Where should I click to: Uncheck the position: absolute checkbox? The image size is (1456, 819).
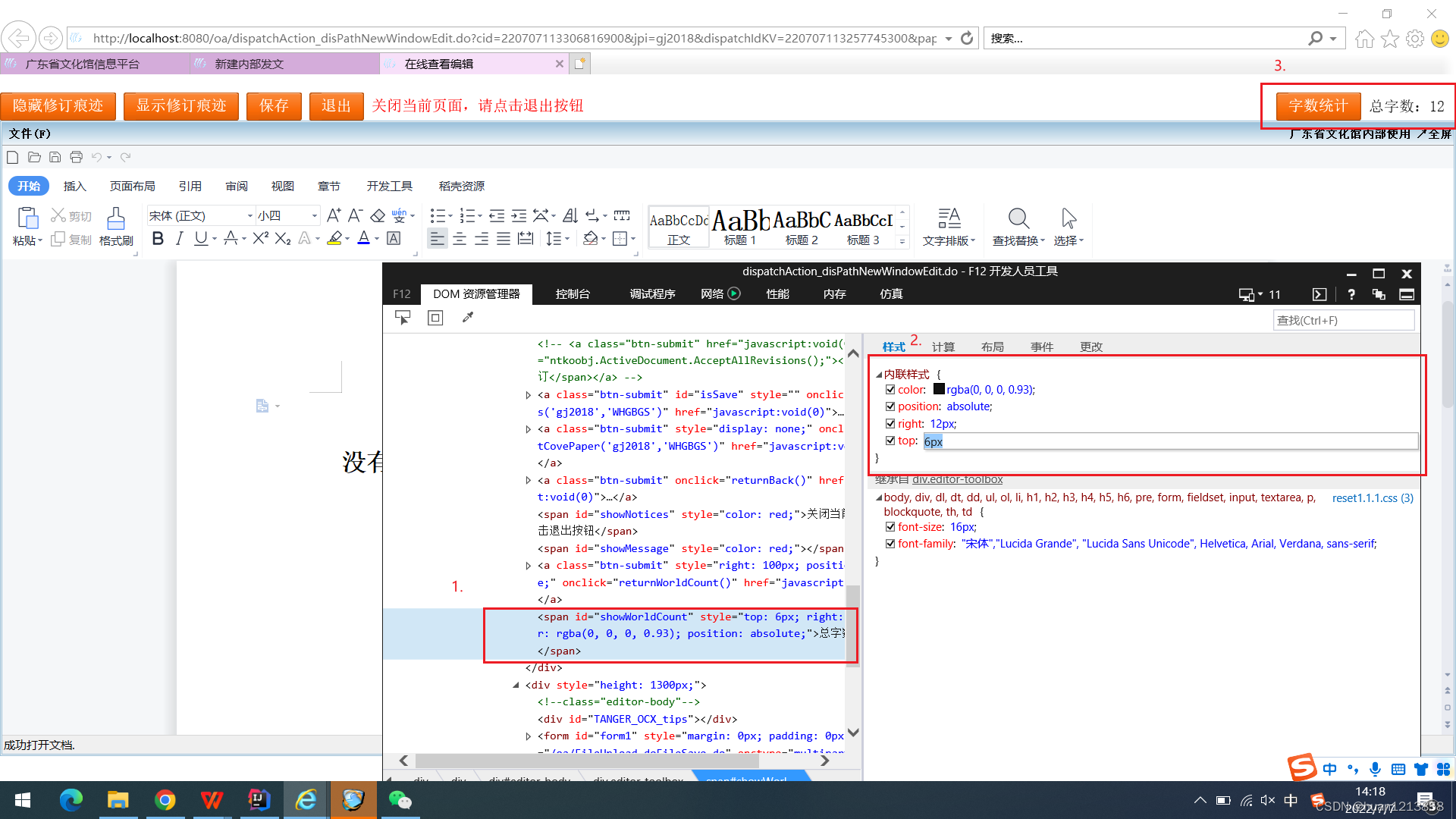point(890,406)
